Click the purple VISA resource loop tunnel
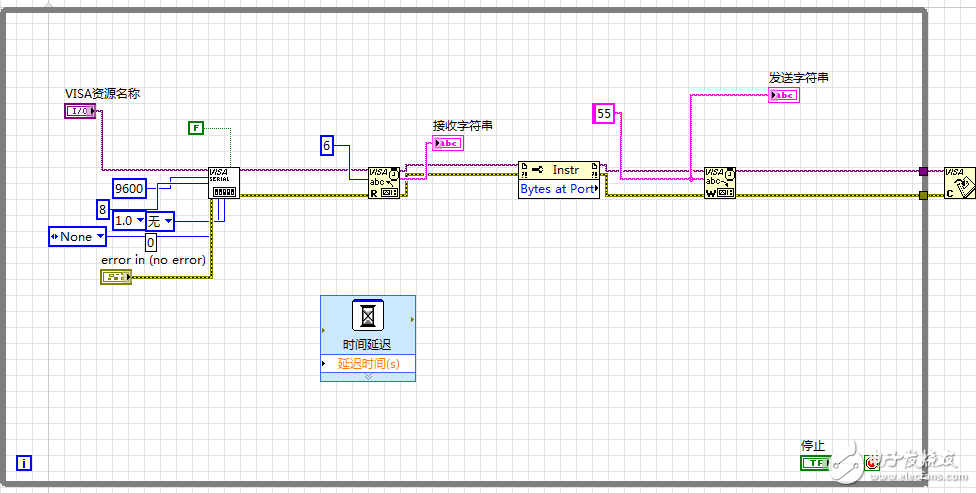The image size is (976, 493). pos(923,171)
